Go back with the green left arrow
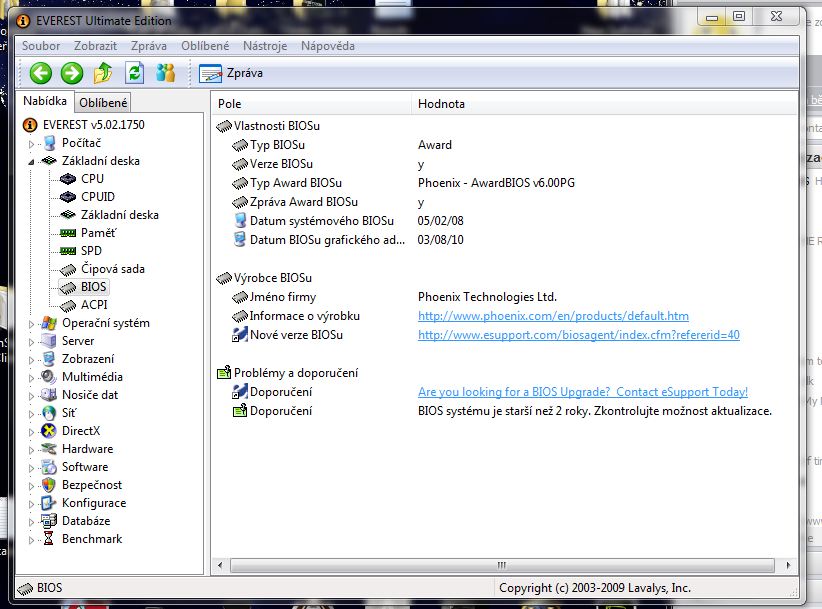 [x=40, y=73]
